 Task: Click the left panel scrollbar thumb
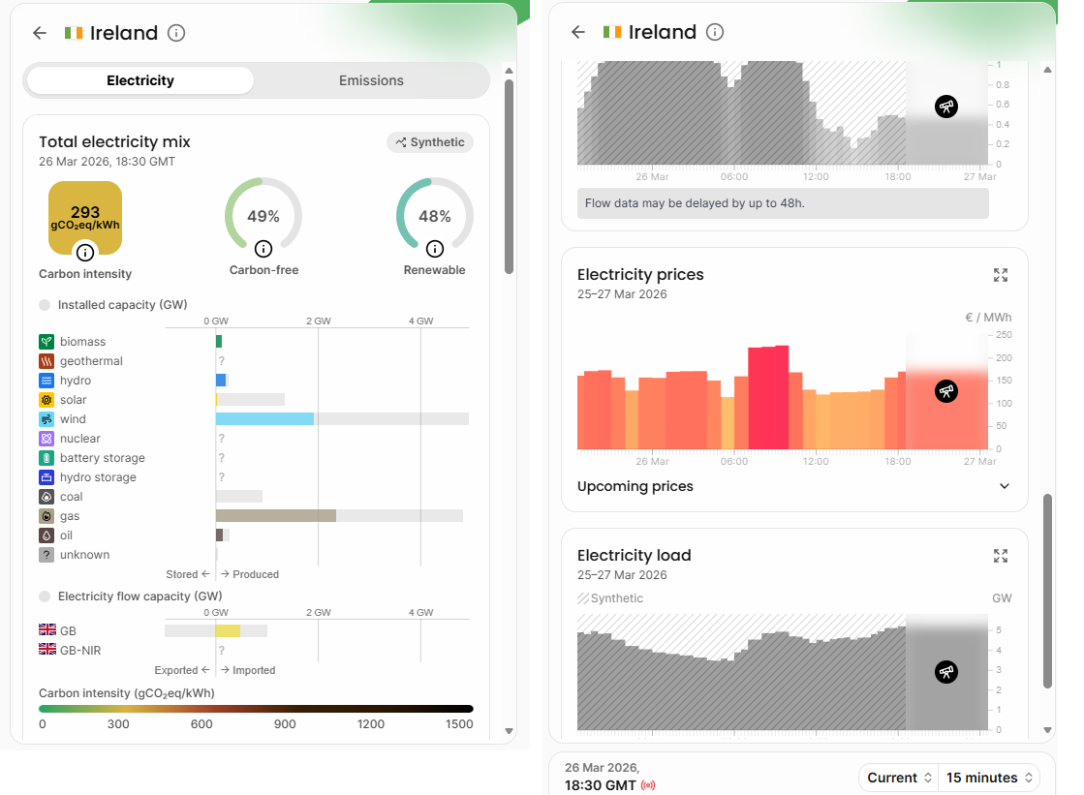pos(509,176)
